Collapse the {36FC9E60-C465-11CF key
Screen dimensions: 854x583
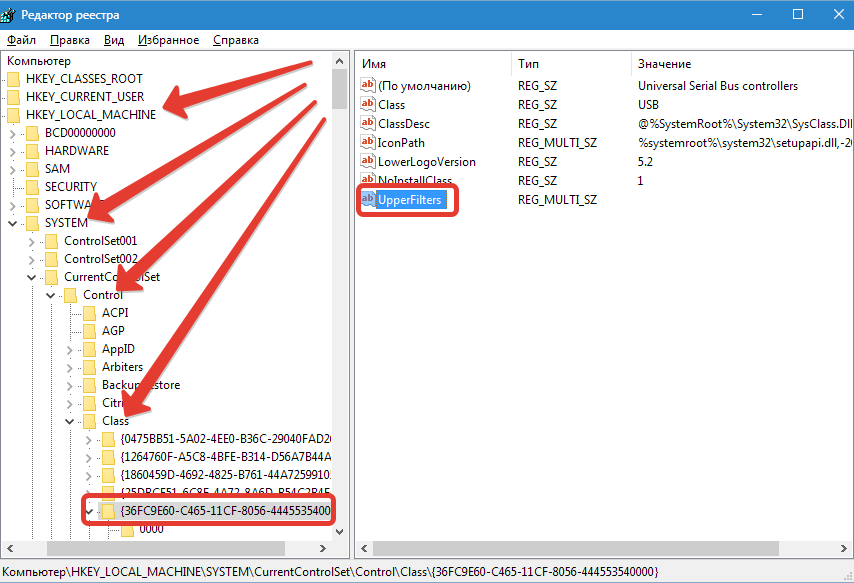89,511
